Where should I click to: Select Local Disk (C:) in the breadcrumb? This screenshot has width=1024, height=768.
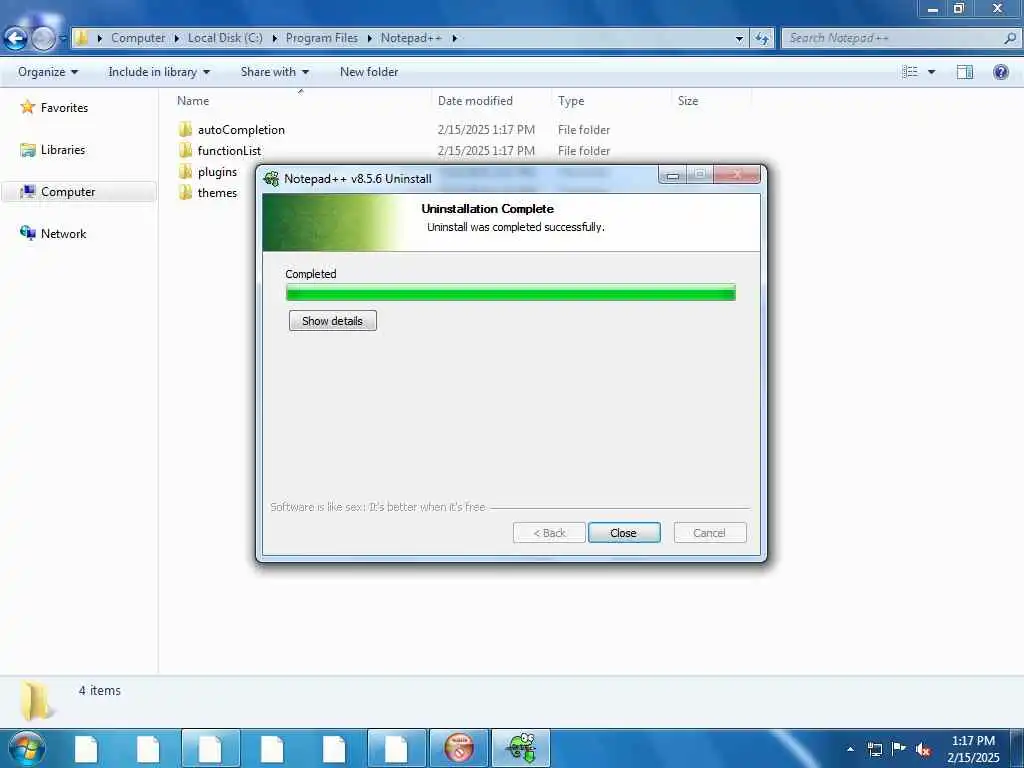pos(225,38)
